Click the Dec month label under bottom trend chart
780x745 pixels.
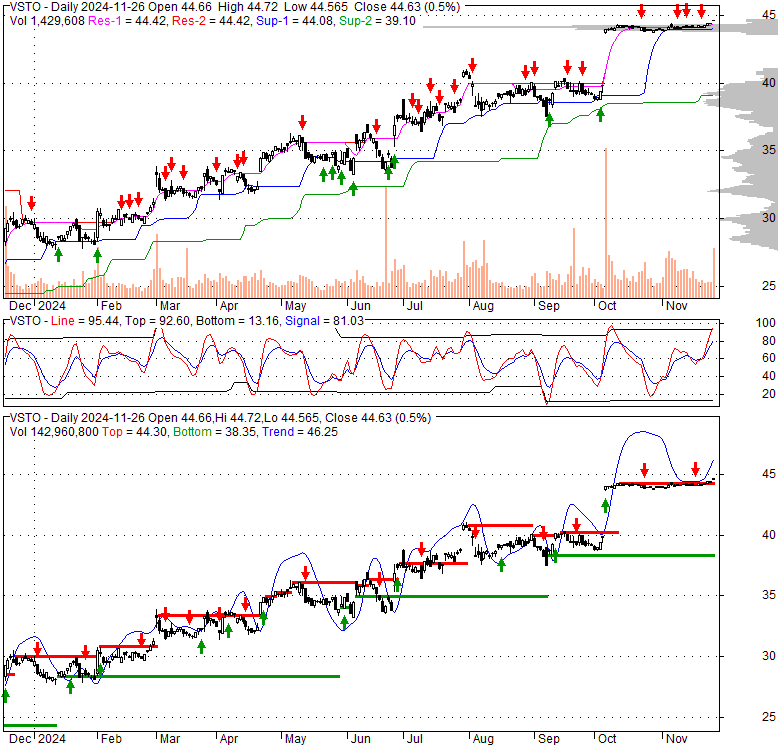click(x=20, y=739)
